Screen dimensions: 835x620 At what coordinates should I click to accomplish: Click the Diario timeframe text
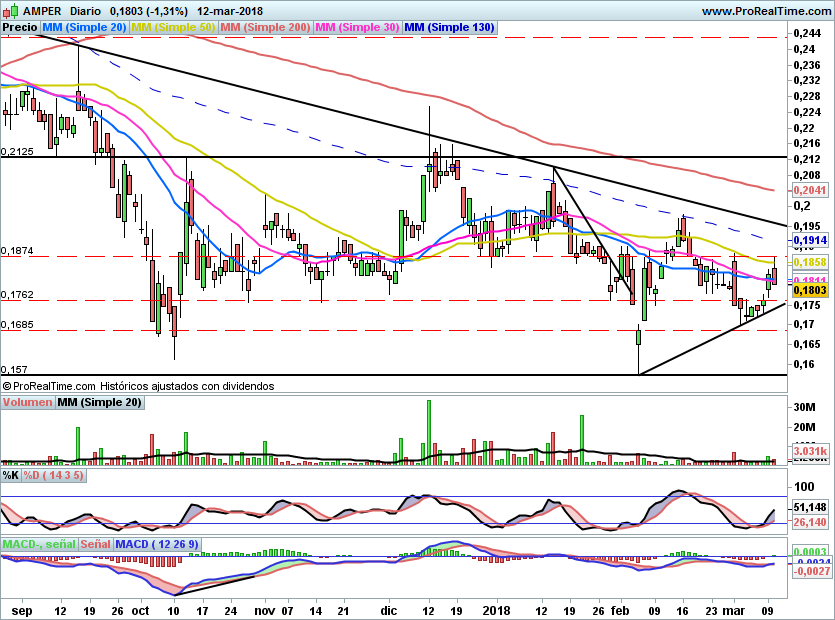click(x=85, y=11)
